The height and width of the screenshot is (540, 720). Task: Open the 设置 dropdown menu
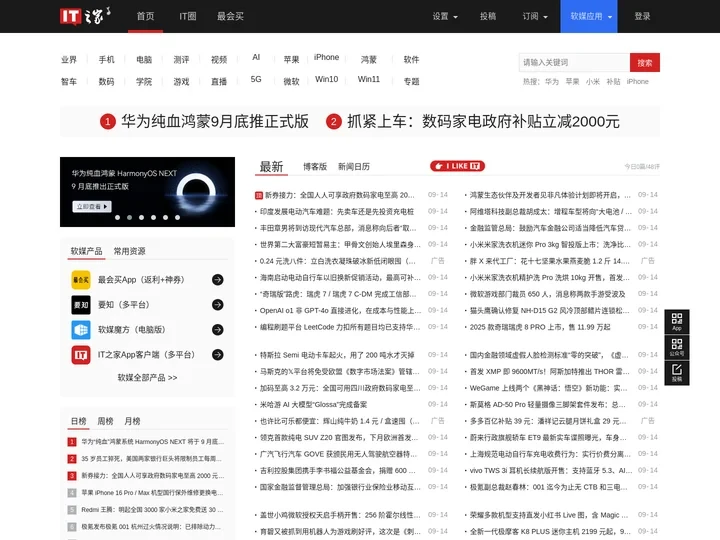(x=445, y=17)
